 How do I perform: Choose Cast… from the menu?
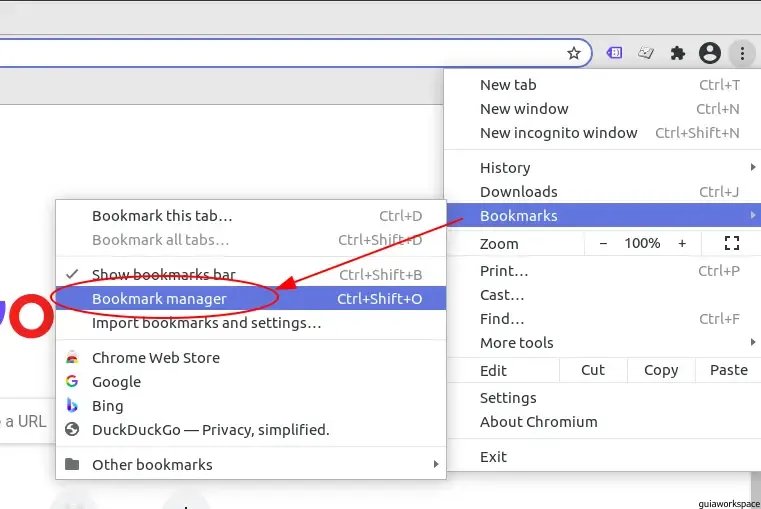(x=603, y=295)
